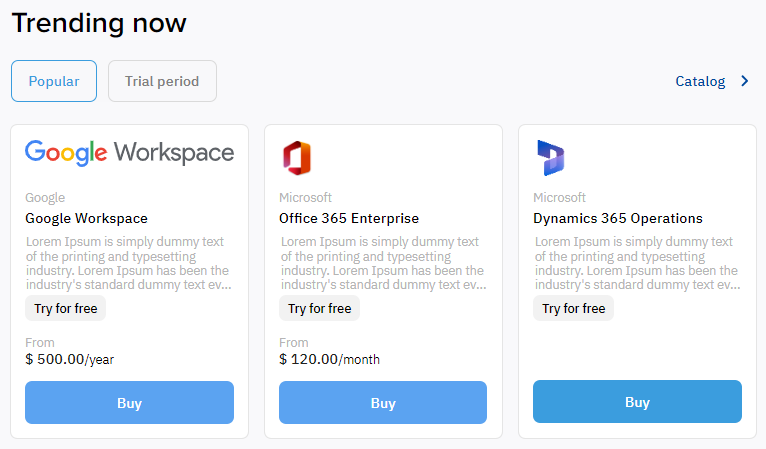Buy Google Workspace

[129, 403]
